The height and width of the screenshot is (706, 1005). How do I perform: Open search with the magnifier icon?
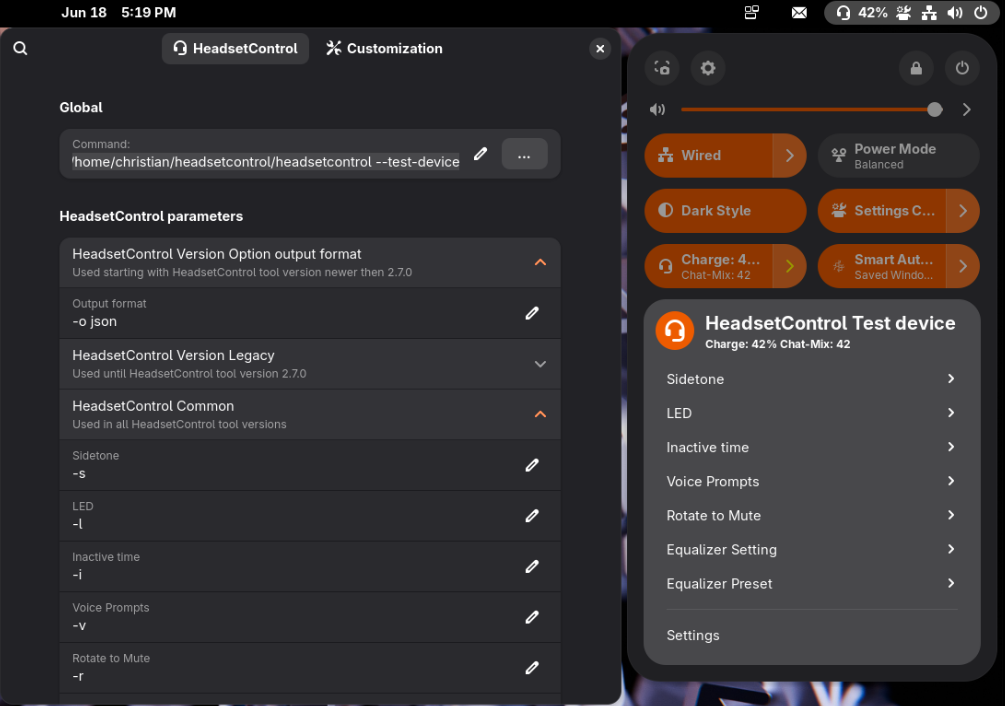click(x=21, y=49)
